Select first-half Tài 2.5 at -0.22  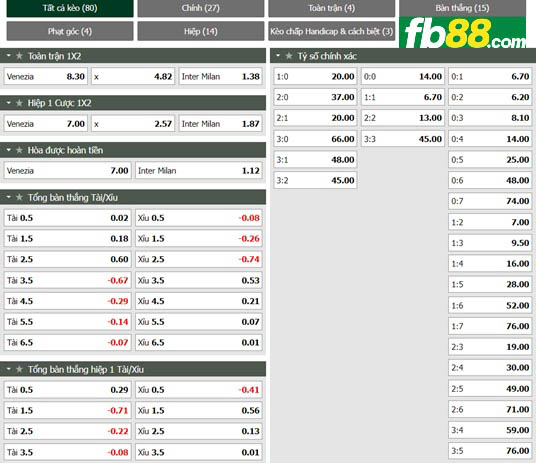(67, 431)
